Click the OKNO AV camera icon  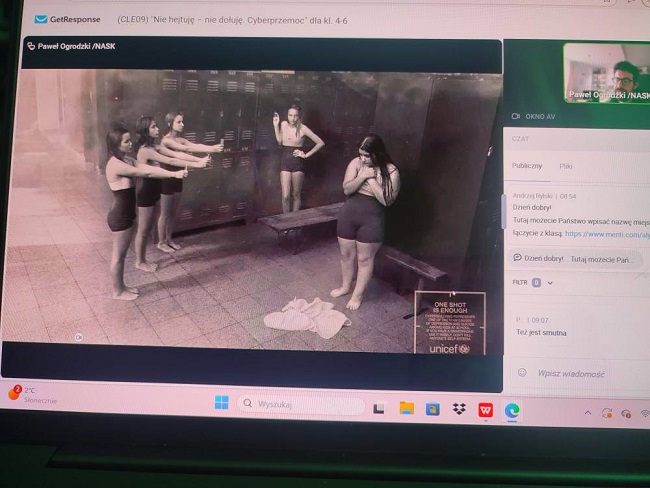[x=517, y=116]
